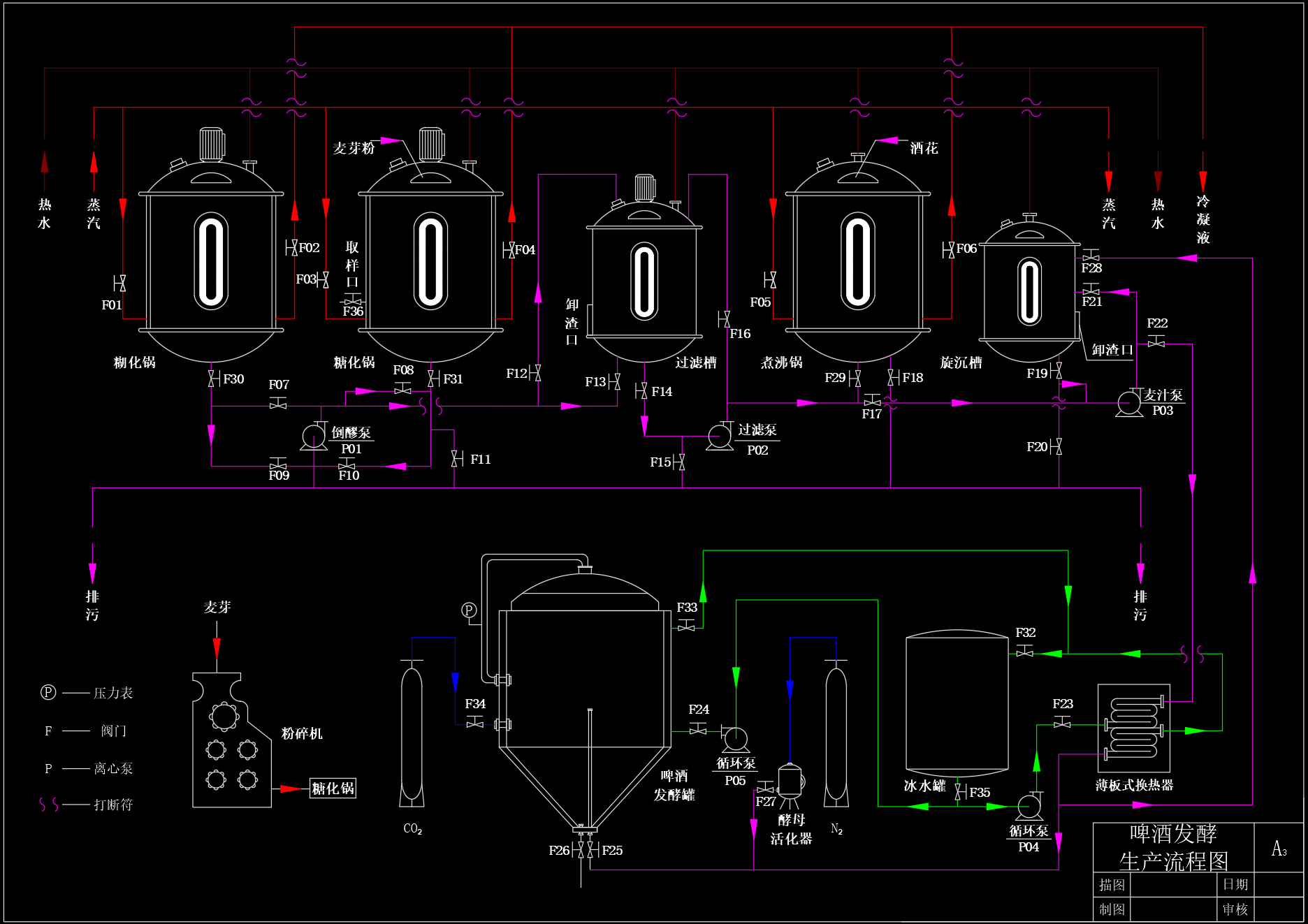
Task: Select valve F30 under the 糊化锅 vessel
Action: coord(214,379)
